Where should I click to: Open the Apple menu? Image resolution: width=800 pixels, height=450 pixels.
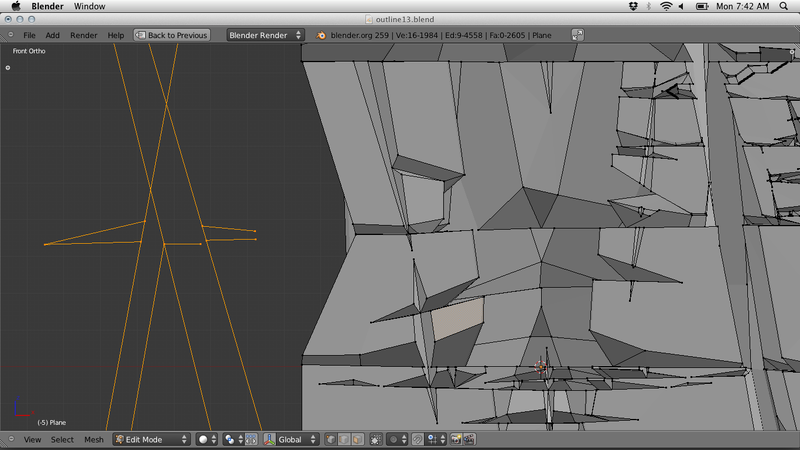coord(16,6)
